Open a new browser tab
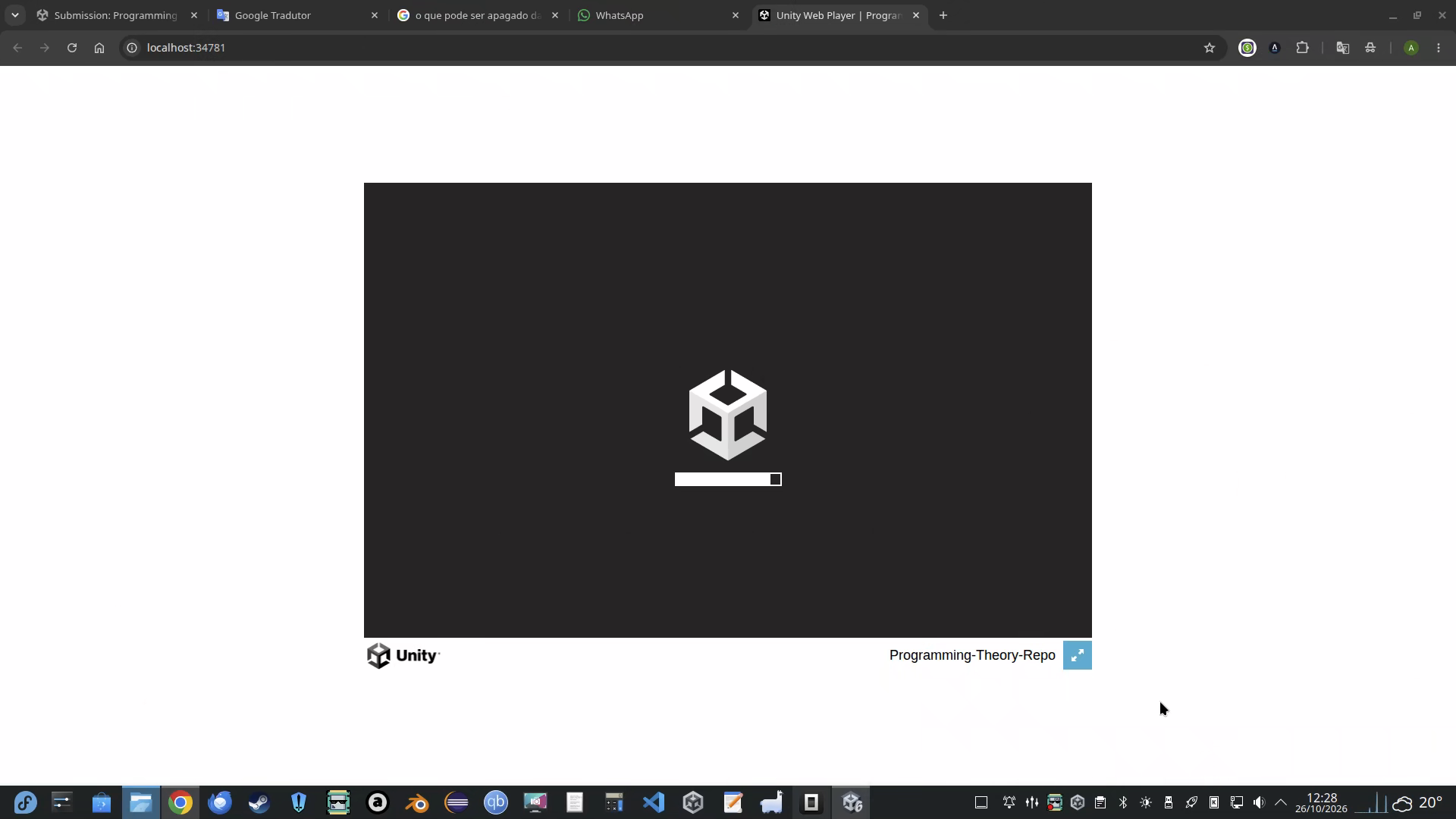 943,15
